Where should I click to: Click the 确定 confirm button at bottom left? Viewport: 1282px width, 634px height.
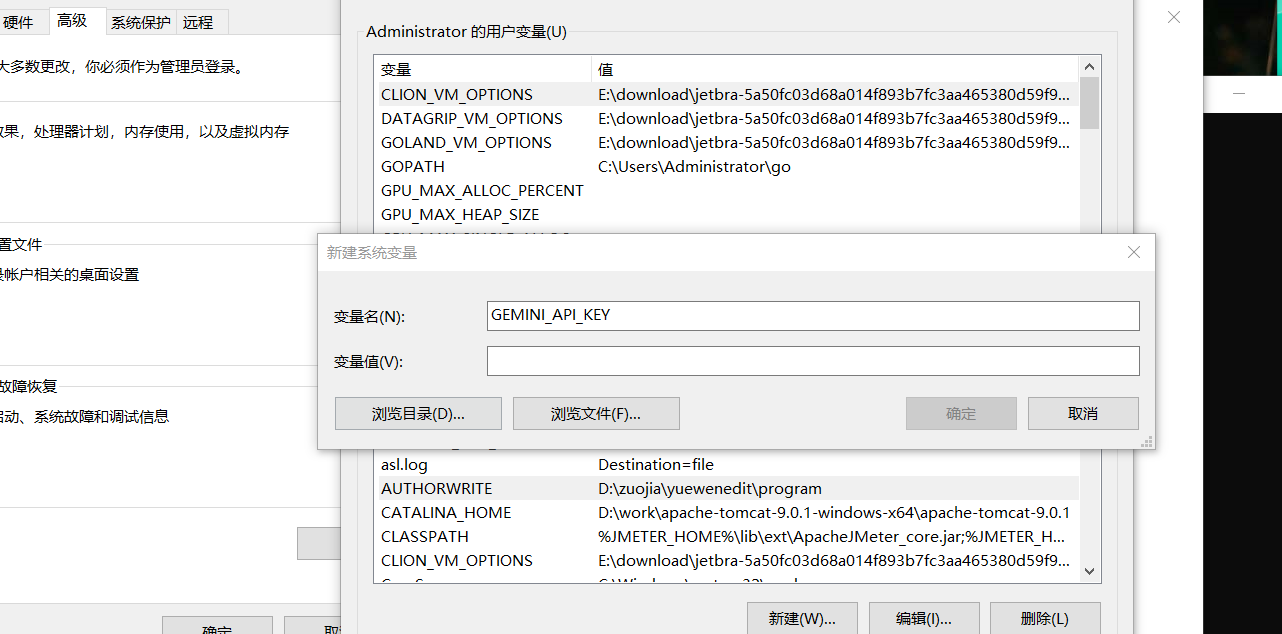point(217,628)
